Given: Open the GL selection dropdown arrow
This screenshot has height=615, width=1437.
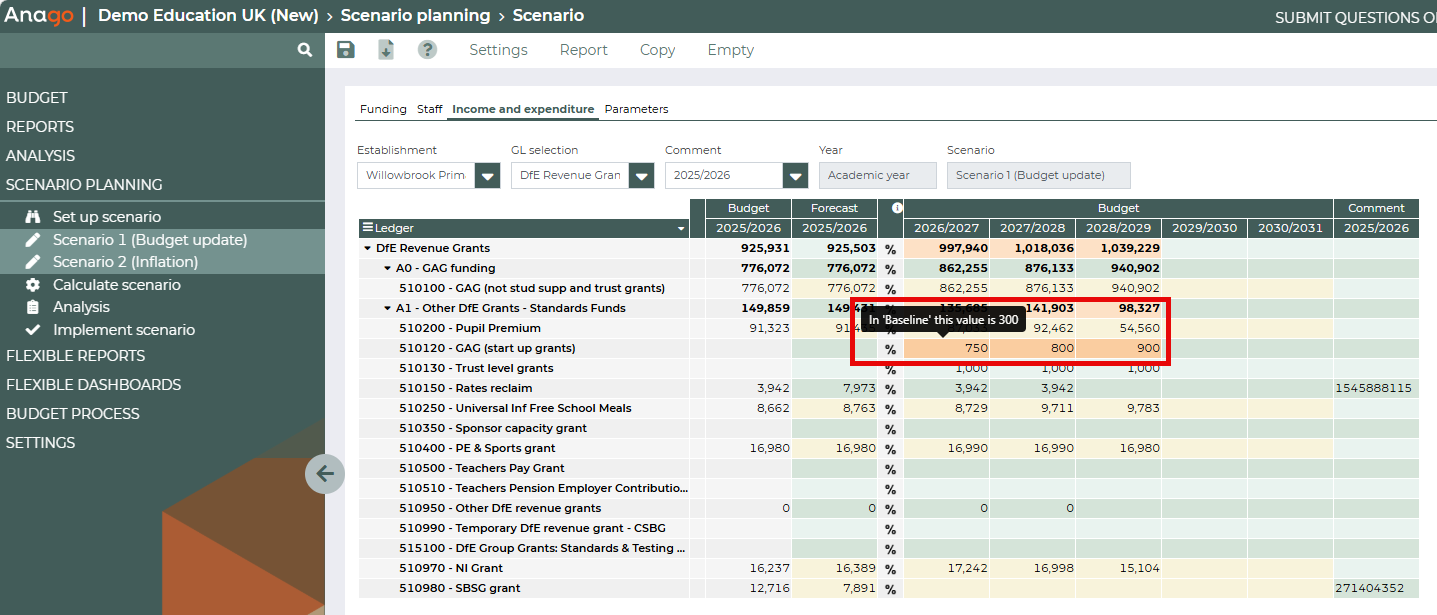Looking at the screenshot, I should pos(641,176).
